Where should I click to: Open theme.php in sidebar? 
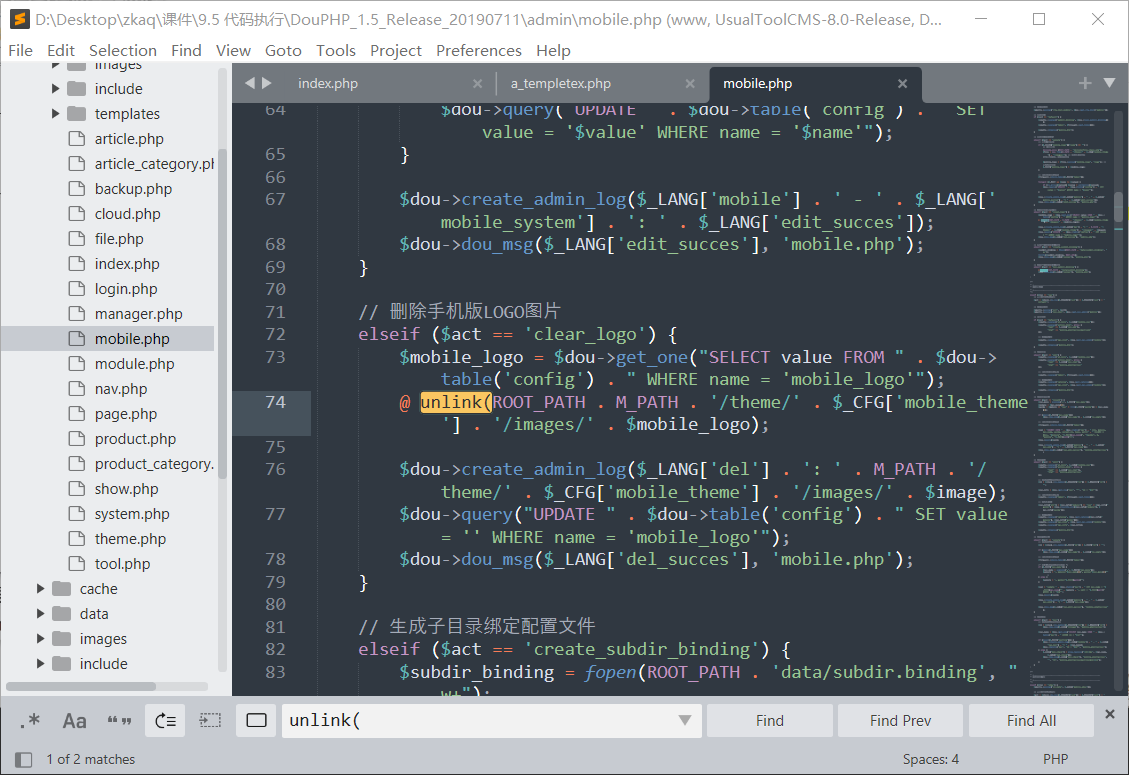pyautogui.click(x=130, y=539)
